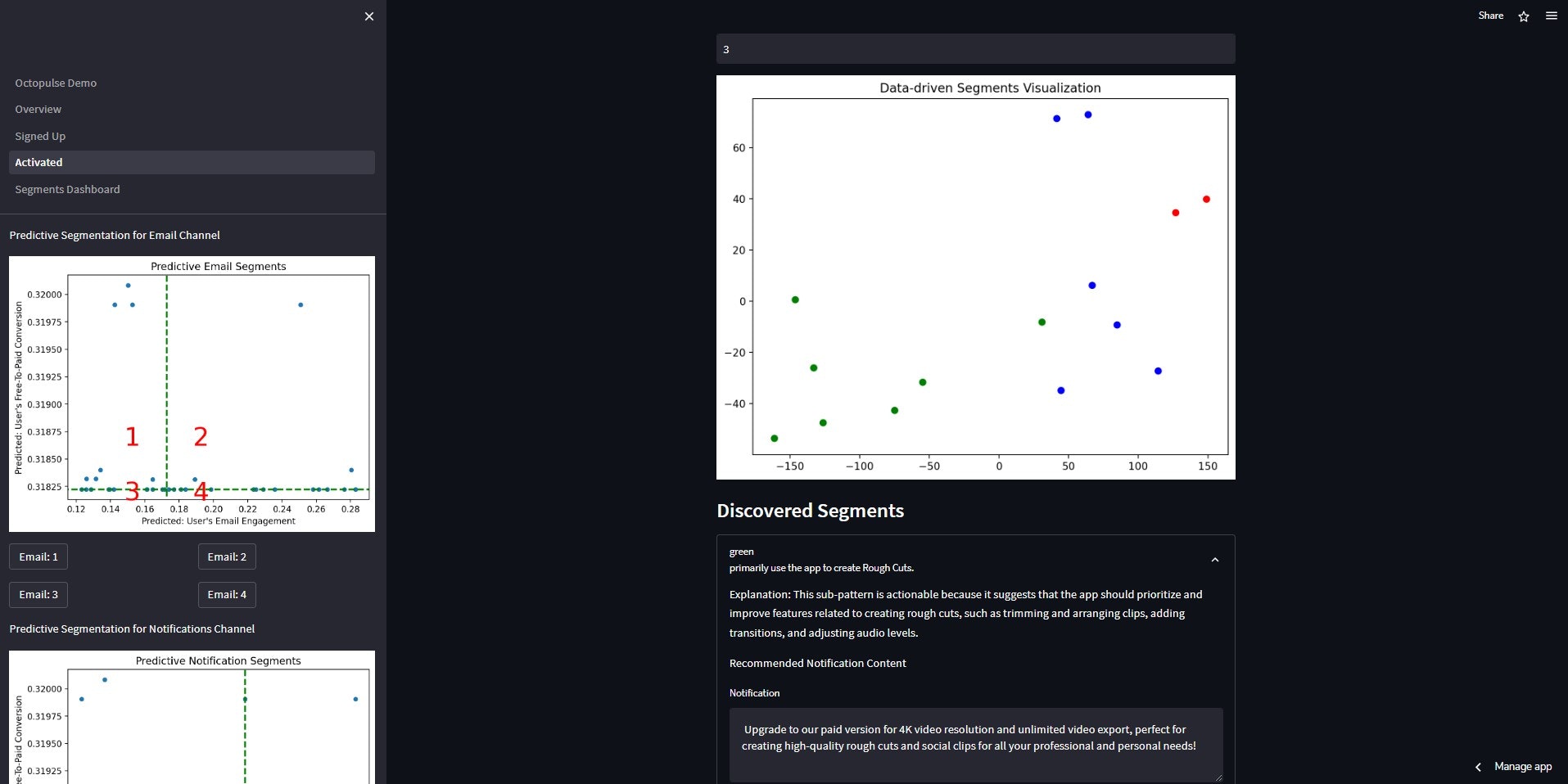Click 'primarily use the app to create Rough Cuts.' text
The image size is (1568, 784).
pyautogui.click(x=821, y=568)
